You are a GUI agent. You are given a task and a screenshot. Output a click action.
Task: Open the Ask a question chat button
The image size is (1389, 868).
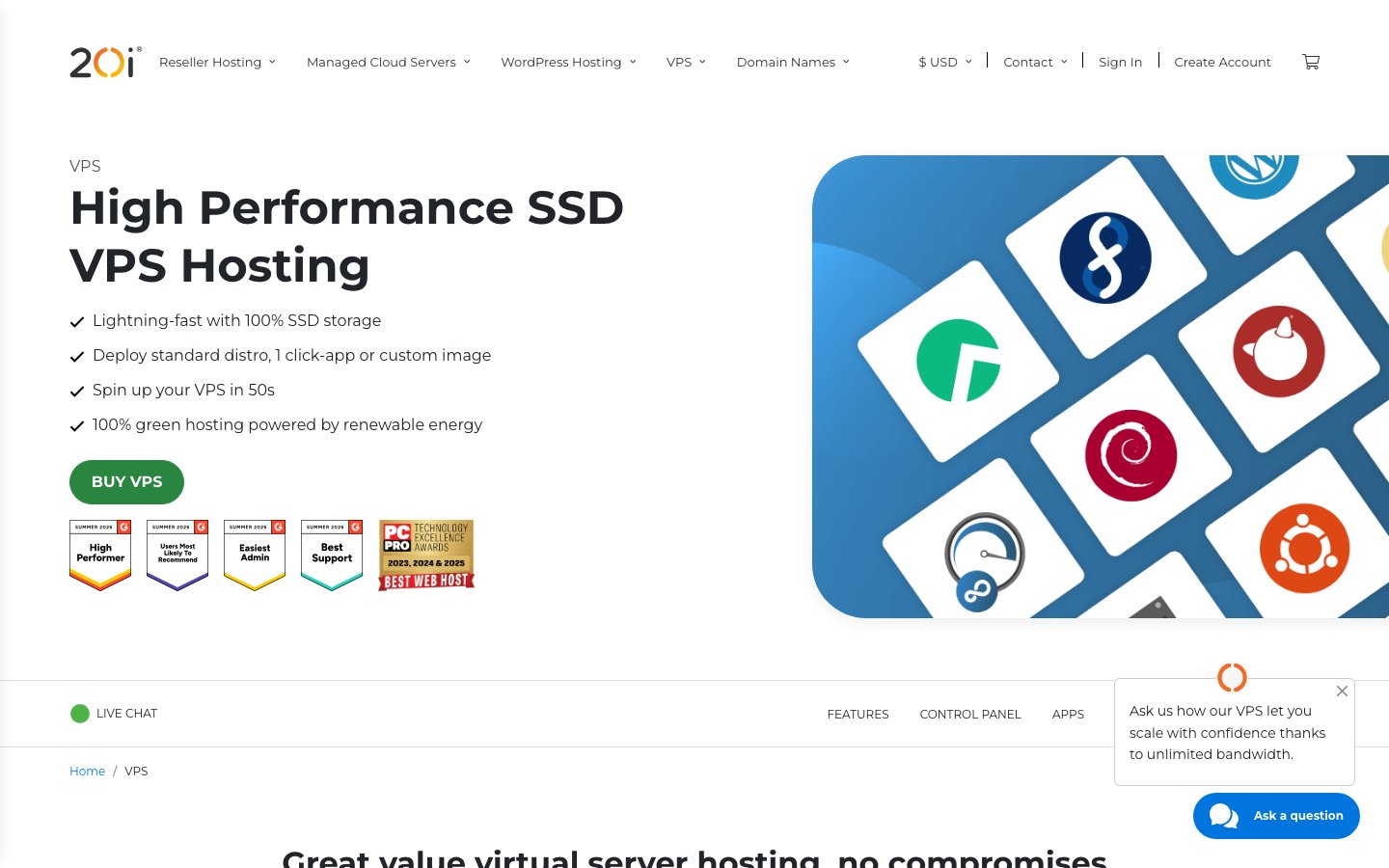1276,816
